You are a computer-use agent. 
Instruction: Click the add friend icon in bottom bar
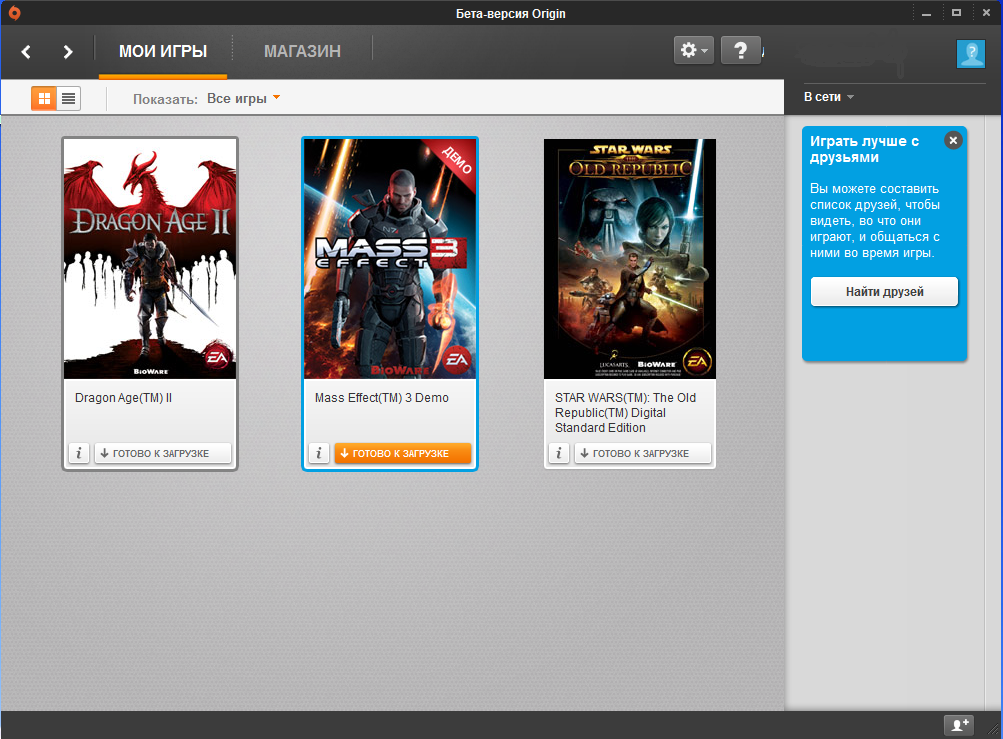coord(959,725)
